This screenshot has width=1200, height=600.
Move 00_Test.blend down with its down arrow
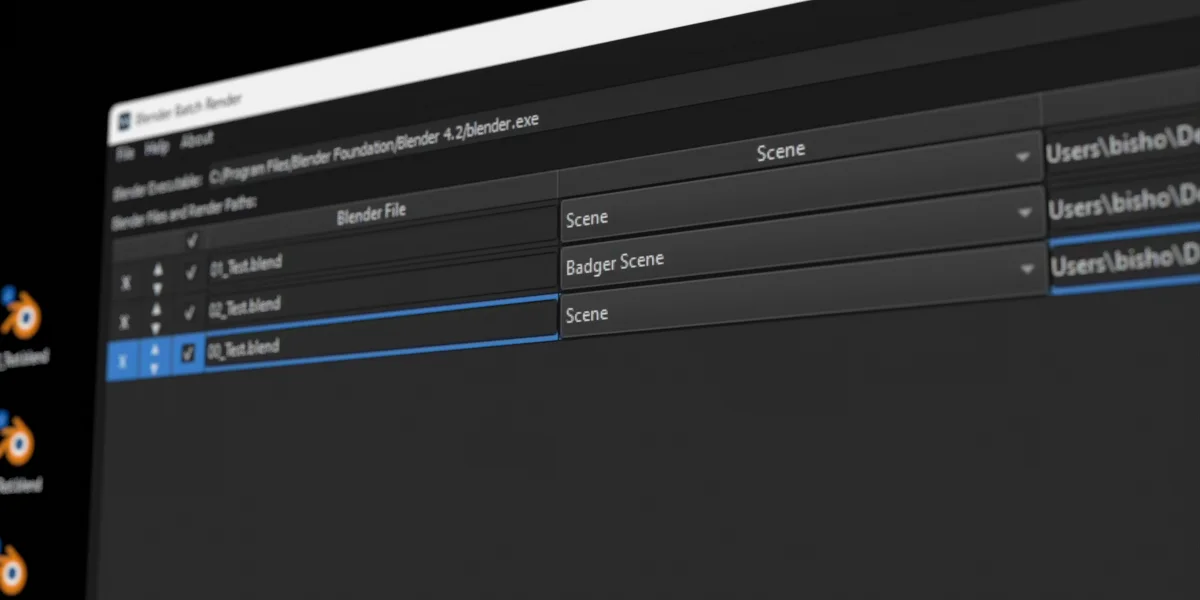click(154, 366)
